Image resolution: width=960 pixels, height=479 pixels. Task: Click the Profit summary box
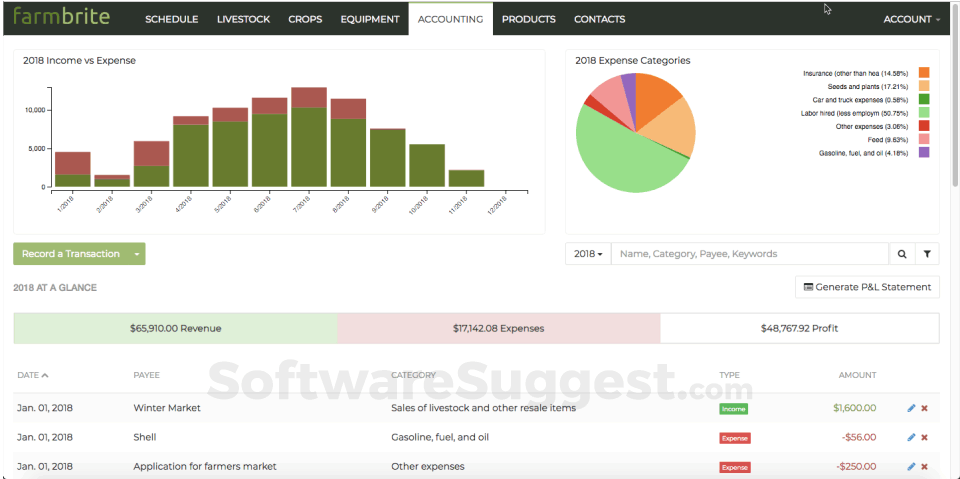click(x=799, y=328)
